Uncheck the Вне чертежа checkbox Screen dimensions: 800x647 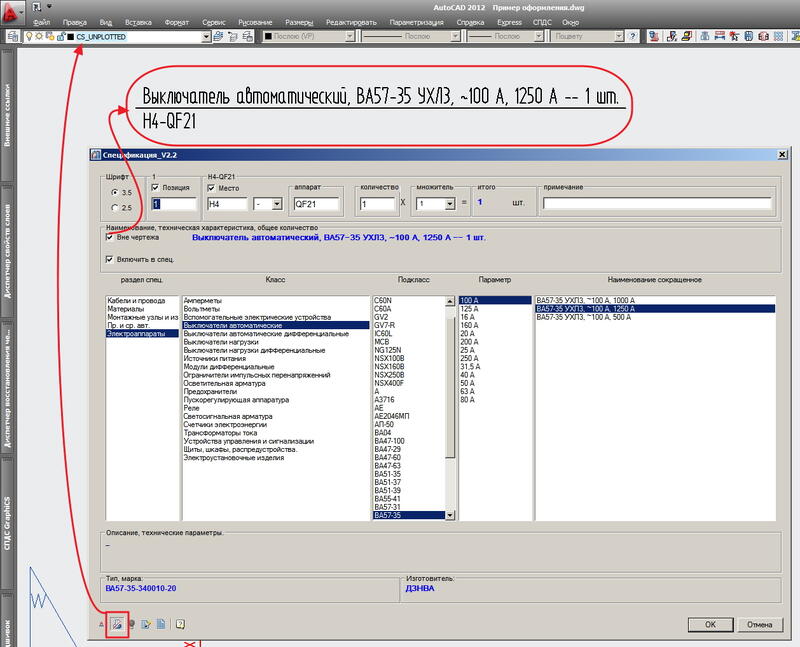[109, 237]
